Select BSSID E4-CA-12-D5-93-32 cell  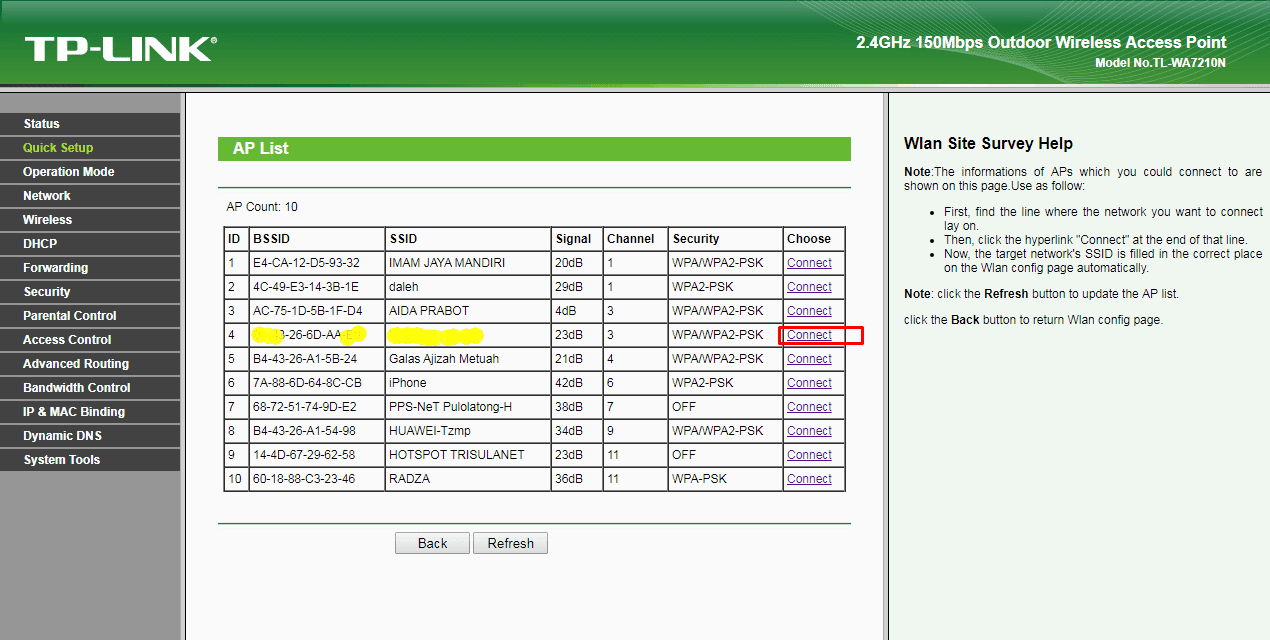click(x=317, y=263)
